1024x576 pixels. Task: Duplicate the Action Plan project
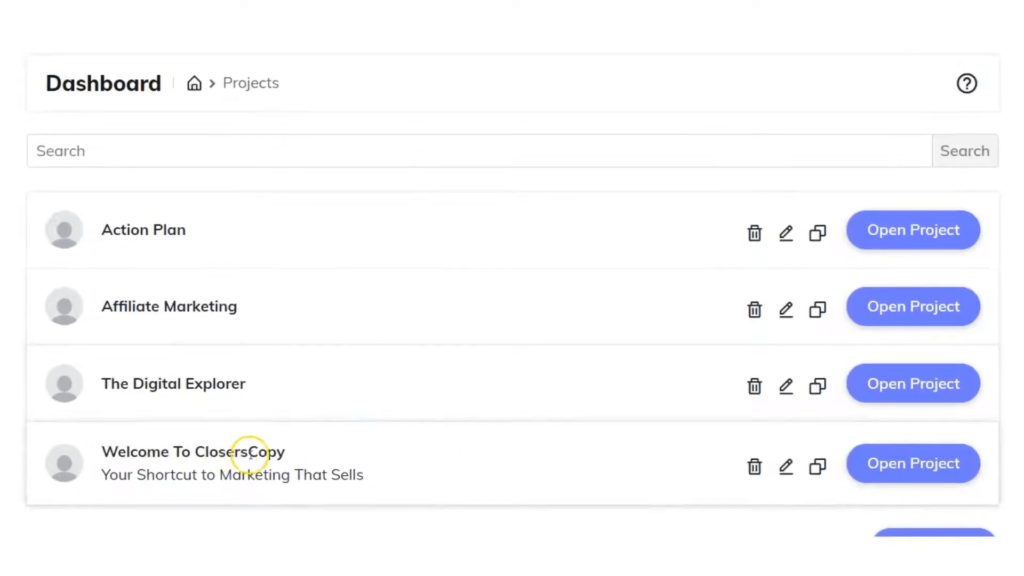[x=817, y=232]
